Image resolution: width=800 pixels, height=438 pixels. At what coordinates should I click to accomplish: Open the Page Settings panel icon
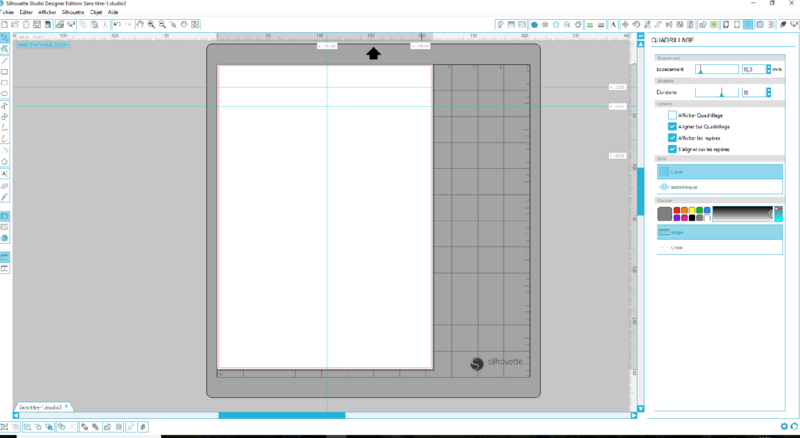pos(726,25)
